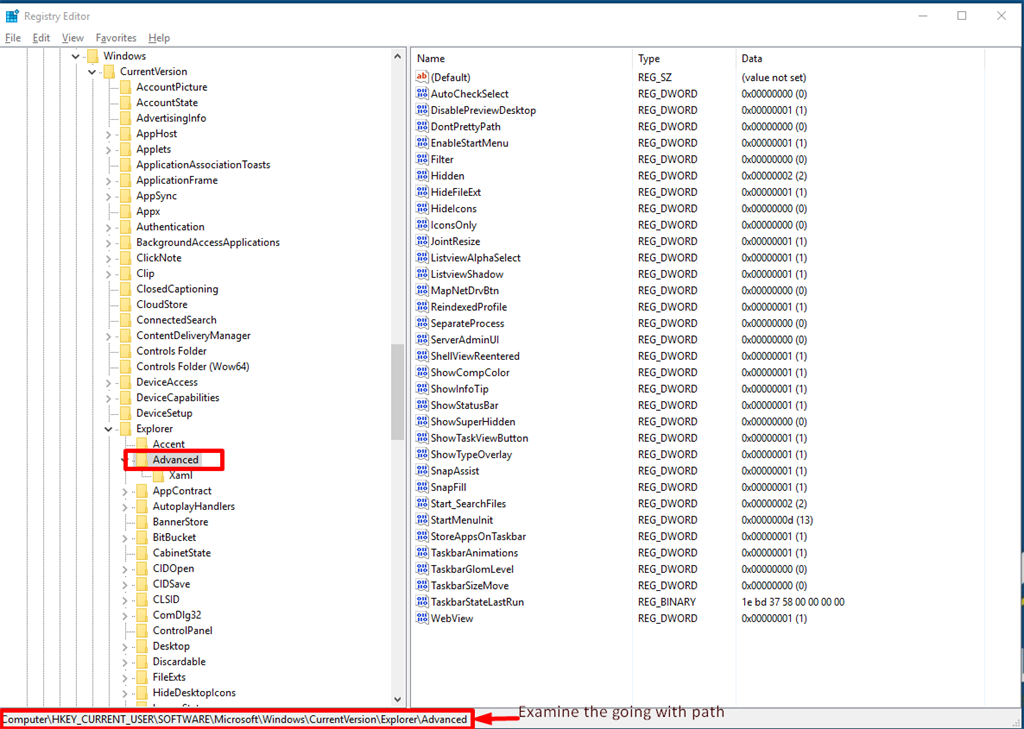
Task: Click the ShowStatusBar value icon
Action: [422, 405]
